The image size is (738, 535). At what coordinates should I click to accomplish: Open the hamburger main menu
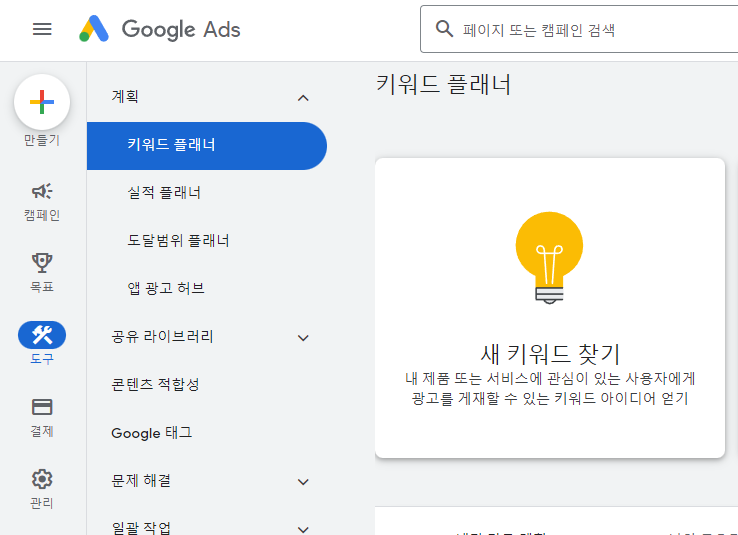click(42, 29)
